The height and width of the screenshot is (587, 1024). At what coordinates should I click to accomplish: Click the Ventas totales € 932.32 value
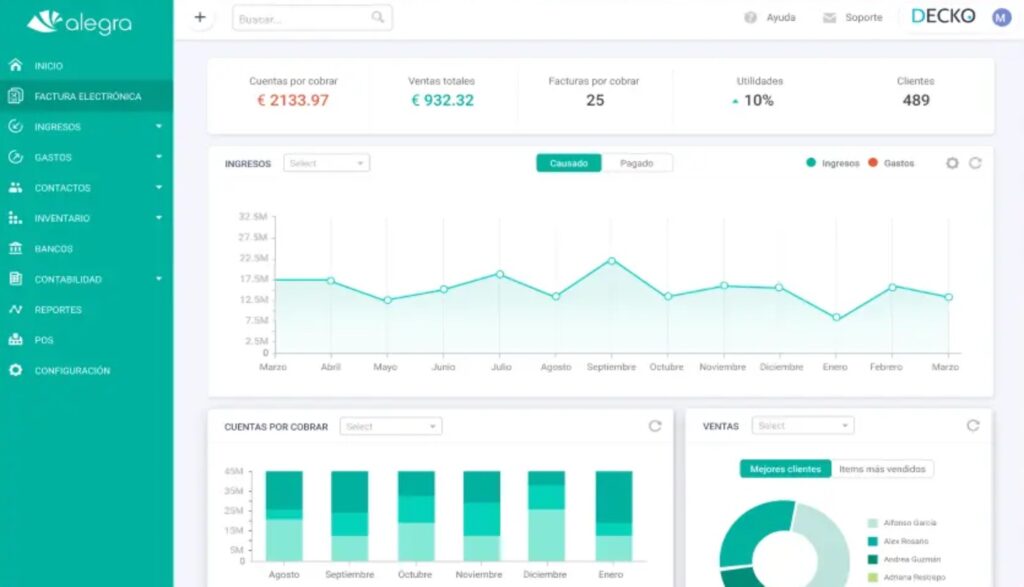(x=442, y=100)
